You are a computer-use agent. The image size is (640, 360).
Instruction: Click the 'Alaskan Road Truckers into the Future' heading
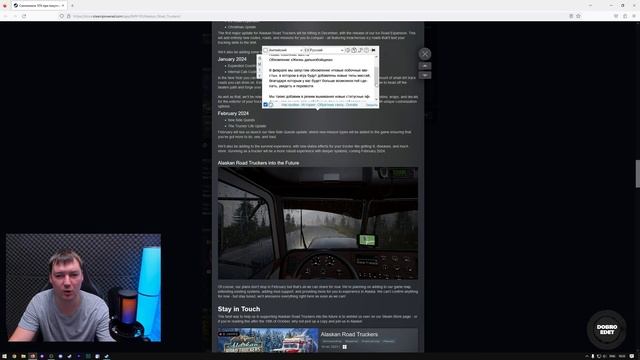pyautogui.click(x=258, y=163)
